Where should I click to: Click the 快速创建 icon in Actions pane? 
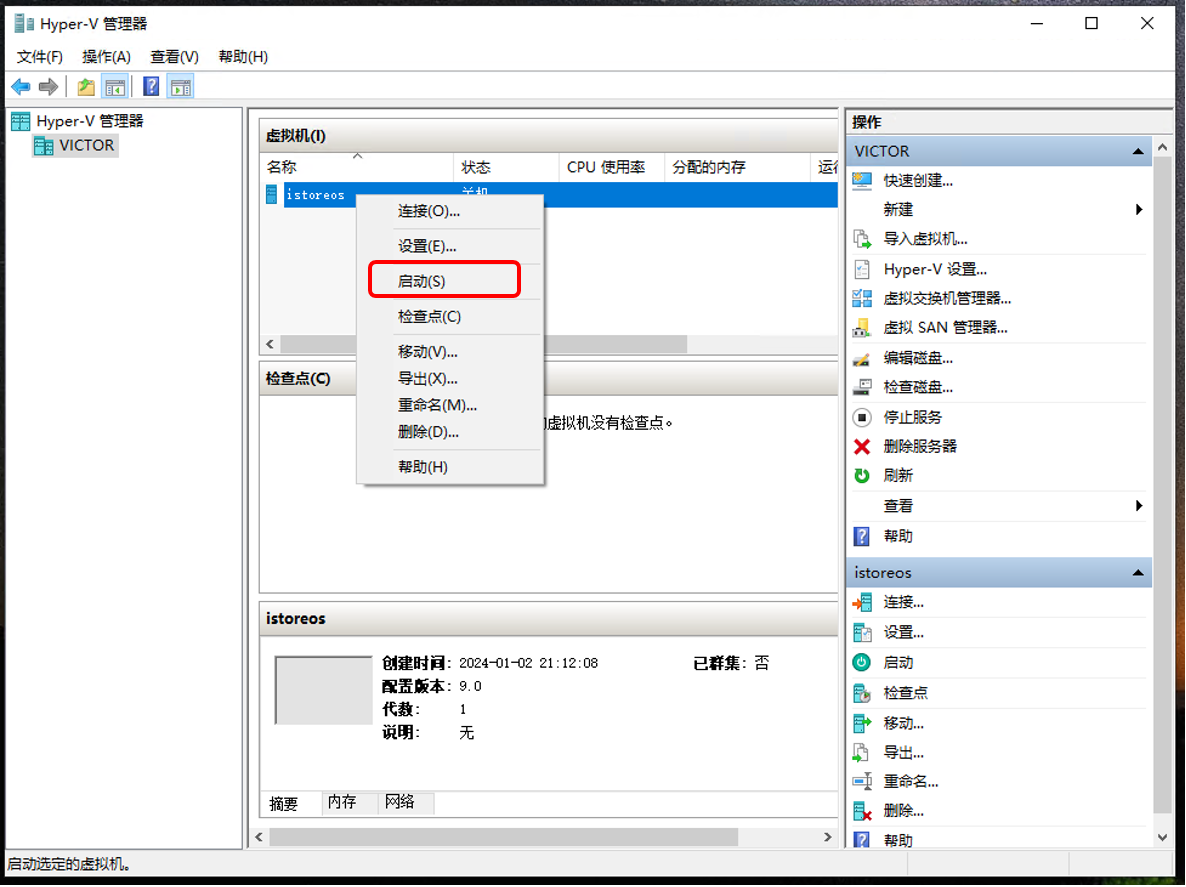point(861,180)
